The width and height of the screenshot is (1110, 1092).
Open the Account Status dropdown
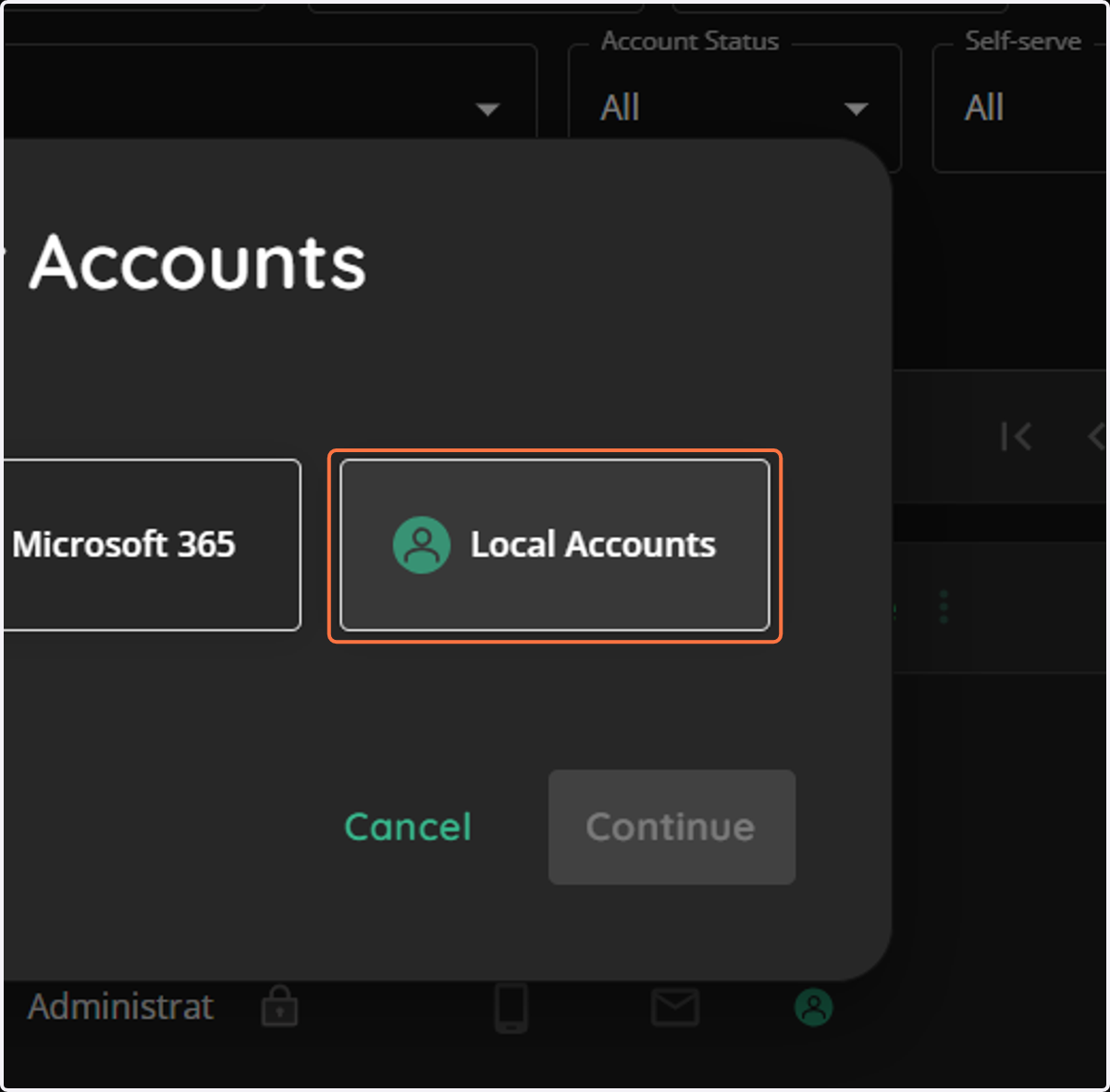[x=734, y=108]
